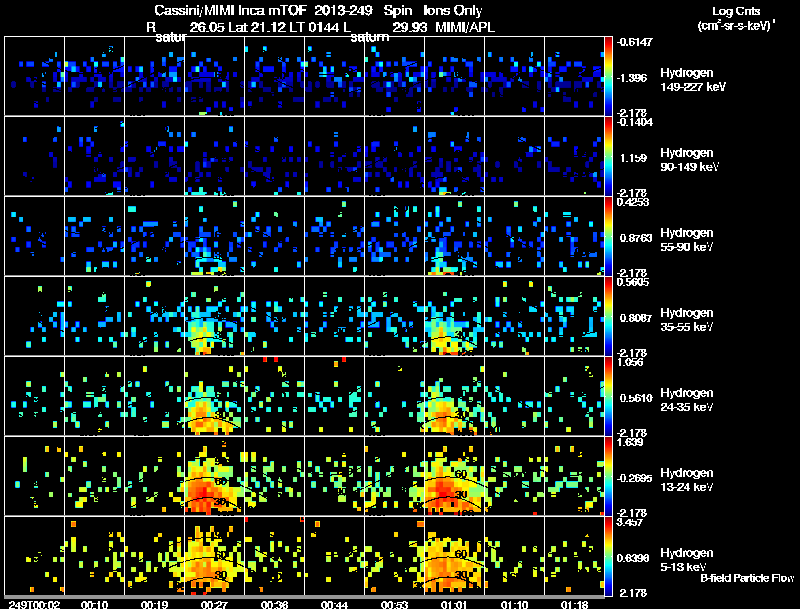The height and width of the screenshot is (609, 800).
Task: Select the 01:01 panel in 13-24 keV row
Action: pos(454,476)
